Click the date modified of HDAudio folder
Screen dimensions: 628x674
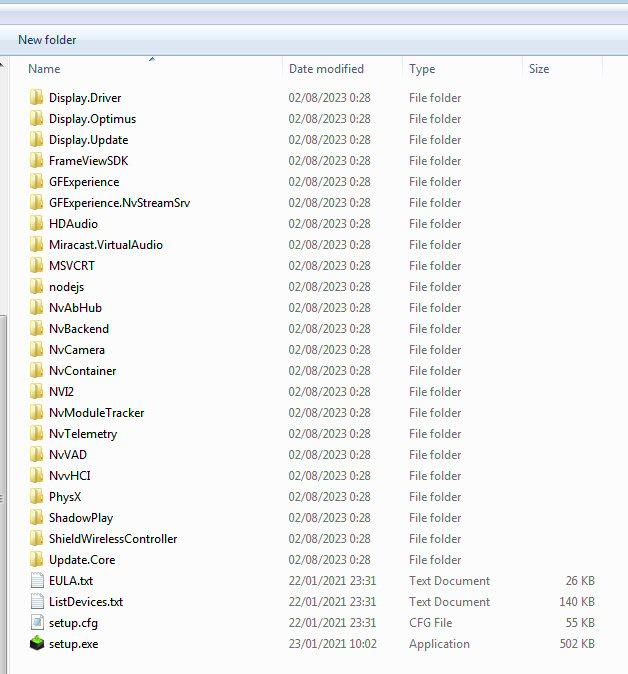329,224
